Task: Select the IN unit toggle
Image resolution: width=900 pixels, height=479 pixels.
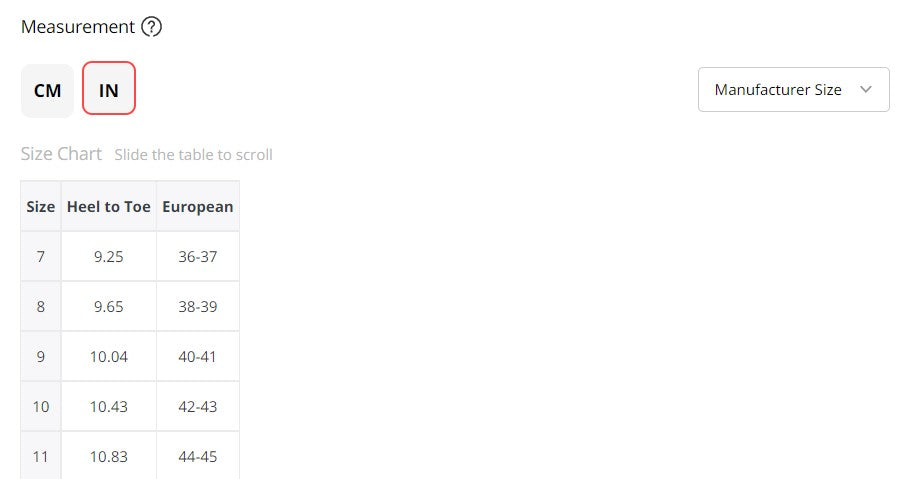Action: [109, 90]
